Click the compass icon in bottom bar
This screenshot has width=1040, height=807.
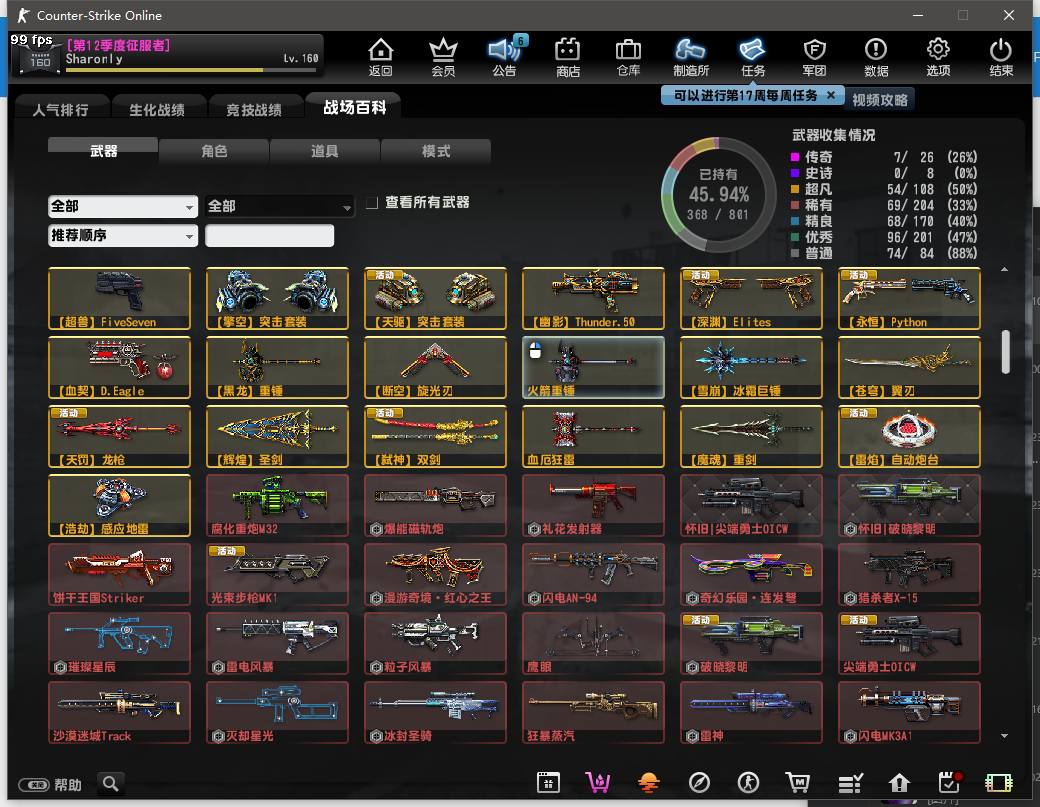pos(699,783)
